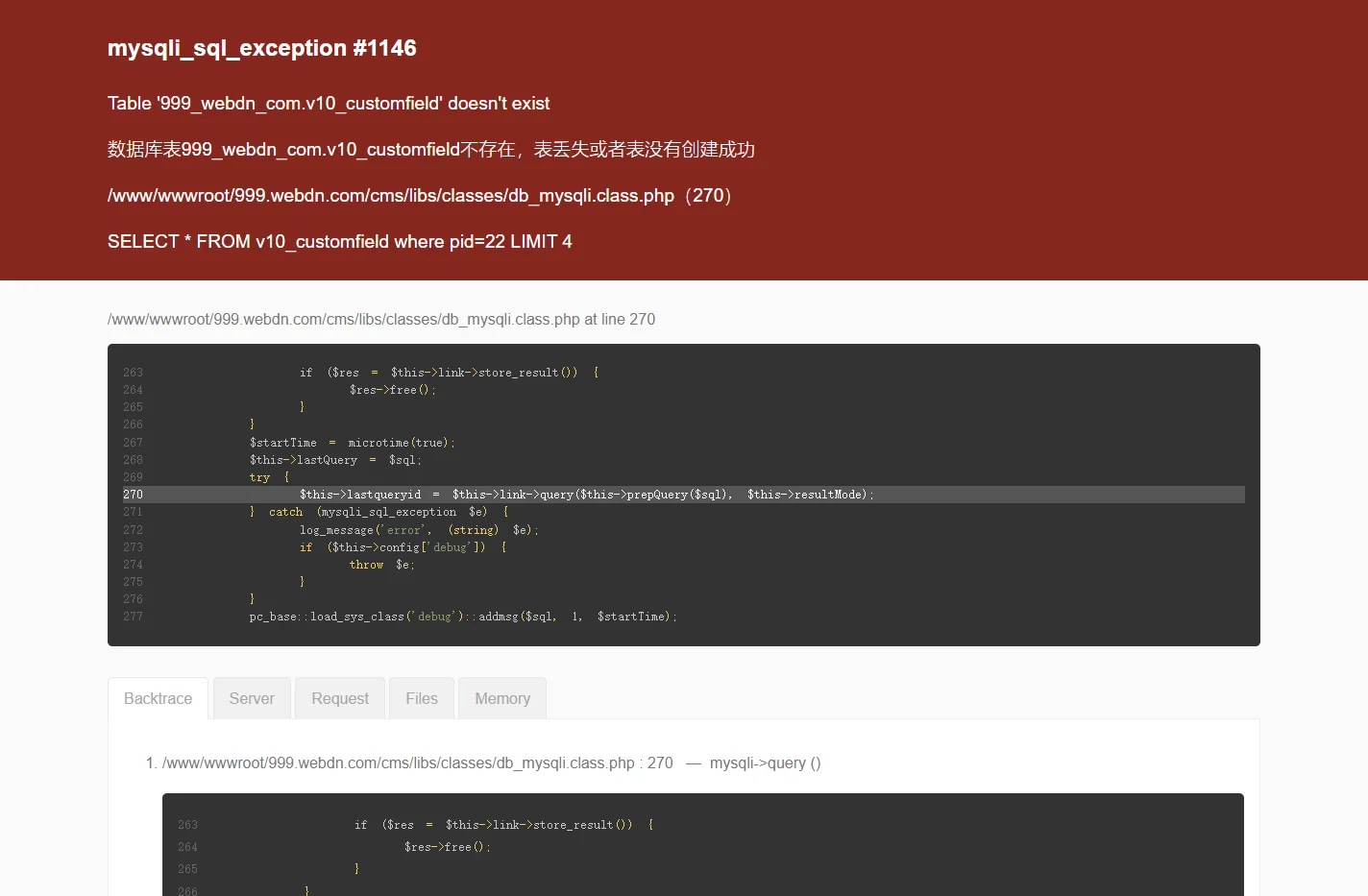This screenshot has height=896, width=1368.
Task: Select the Files tab
Action: point(422,698)
